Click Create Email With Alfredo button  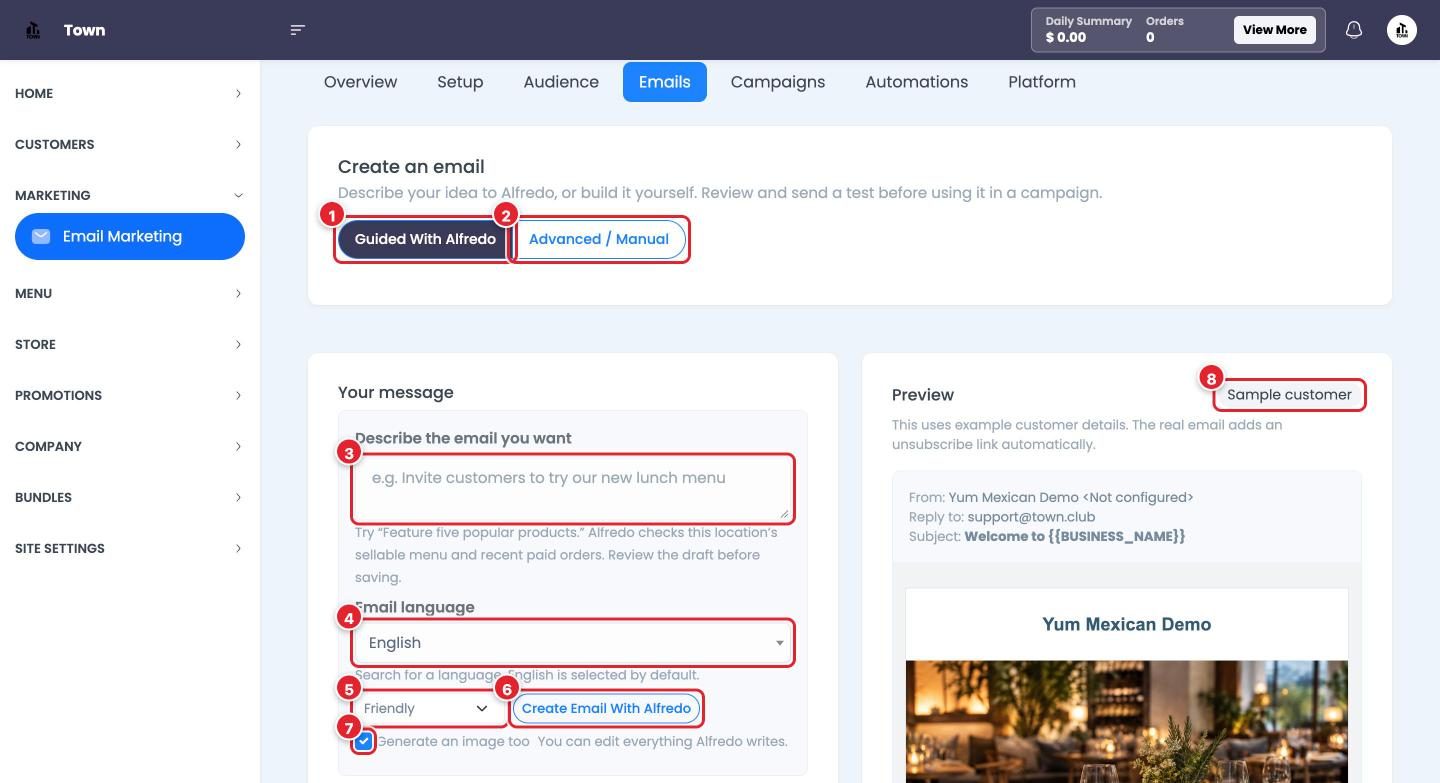click(x=606, y=708)
